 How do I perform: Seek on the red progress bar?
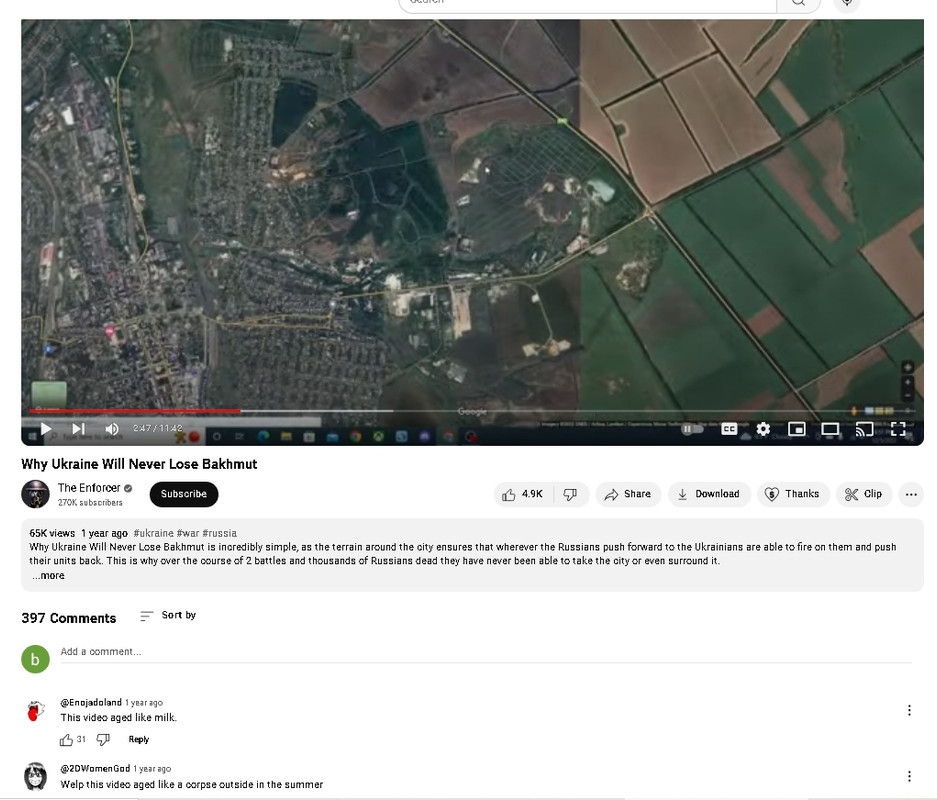134,411
